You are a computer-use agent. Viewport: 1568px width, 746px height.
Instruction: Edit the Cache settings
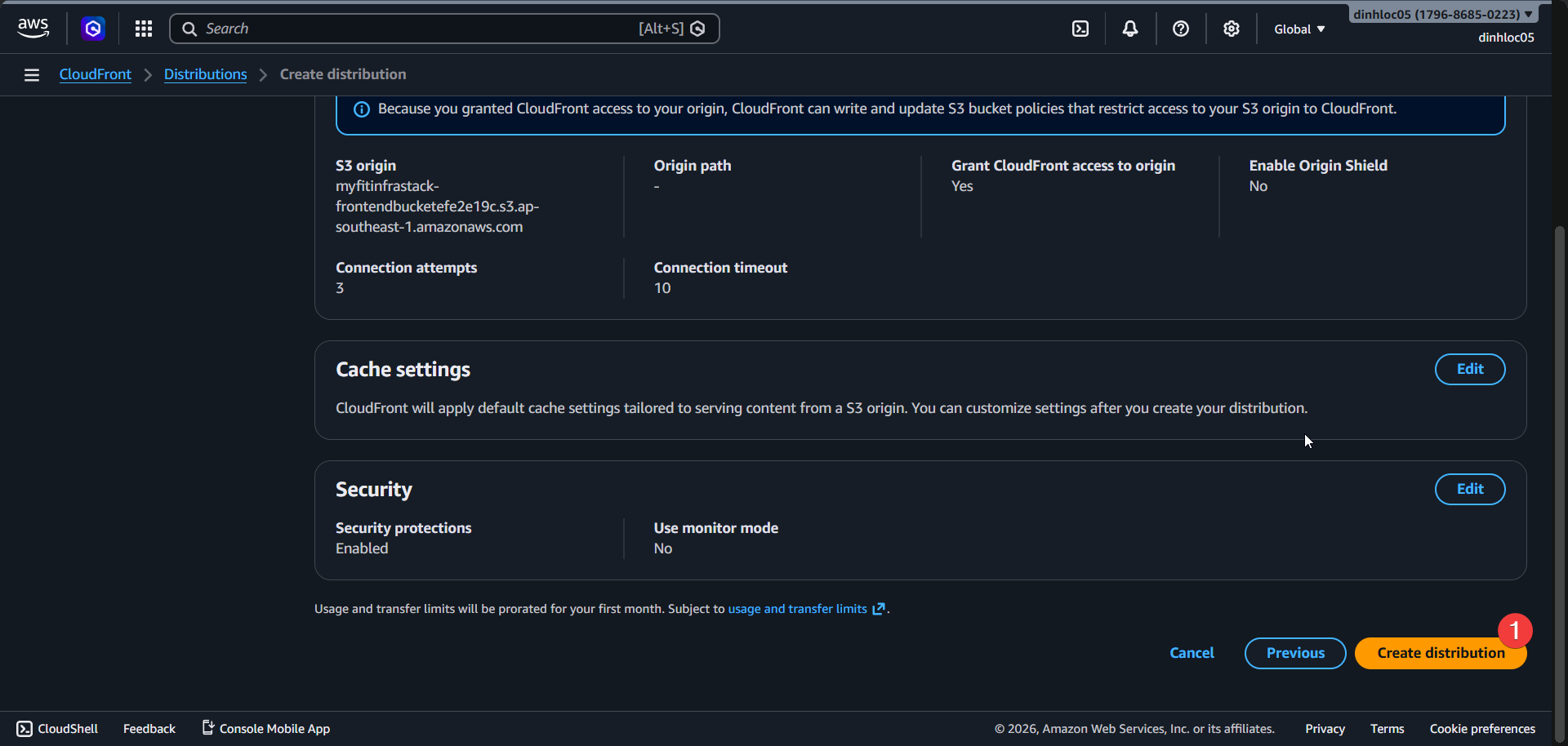click(1469, 369)
